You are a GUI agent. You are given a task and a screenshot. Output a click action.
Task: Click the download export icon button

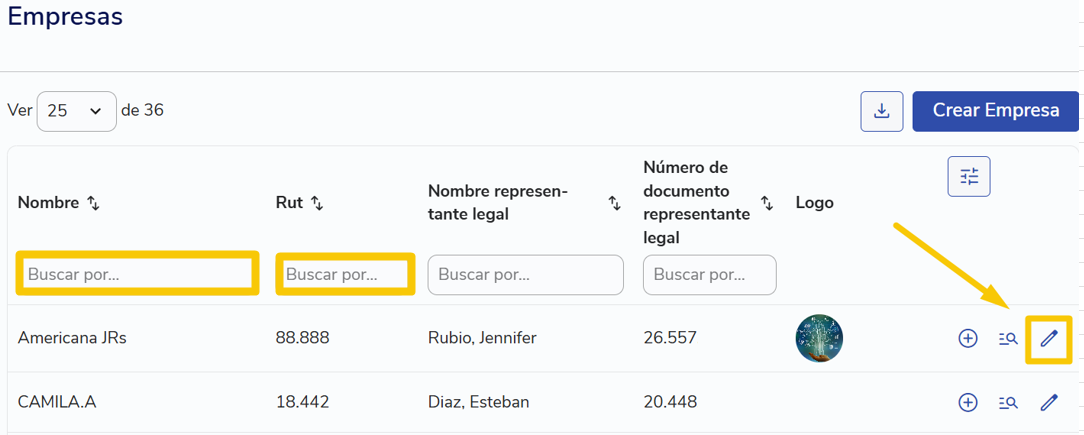tap(881, 111)
